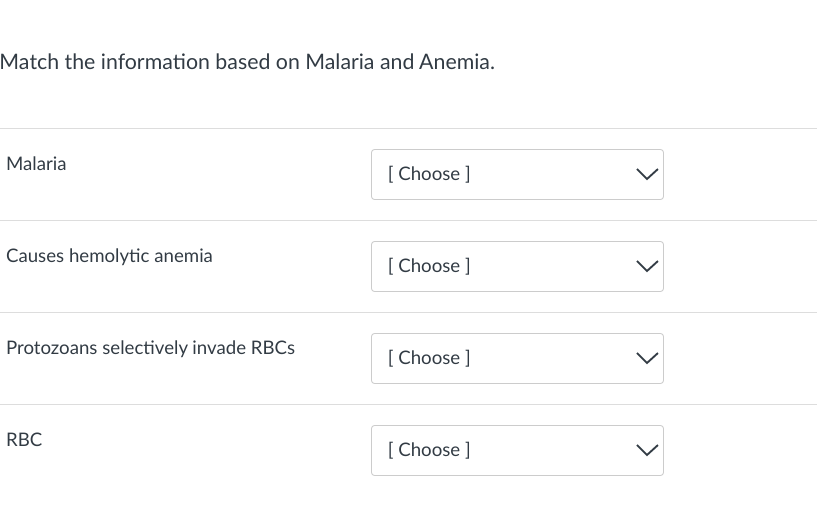
Task: Click the chevron arrow in Malaria's dropdown
Action: click(x=647, y=174)
